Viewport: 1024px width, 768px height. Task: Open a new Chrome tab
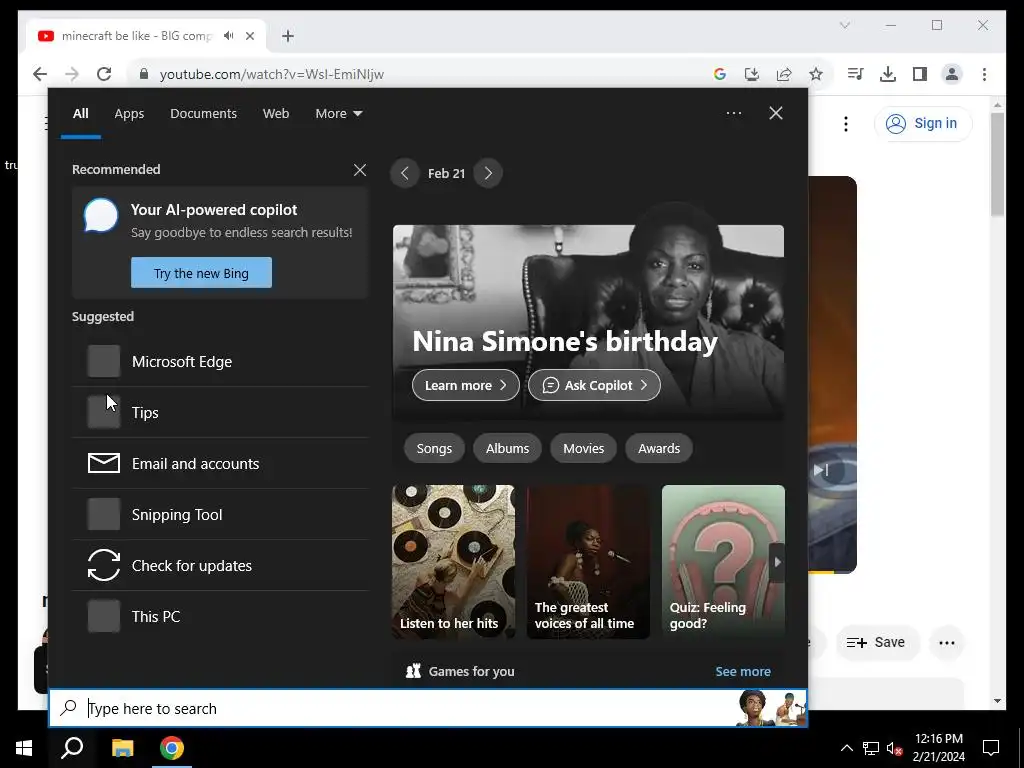(x=288, y=36)
